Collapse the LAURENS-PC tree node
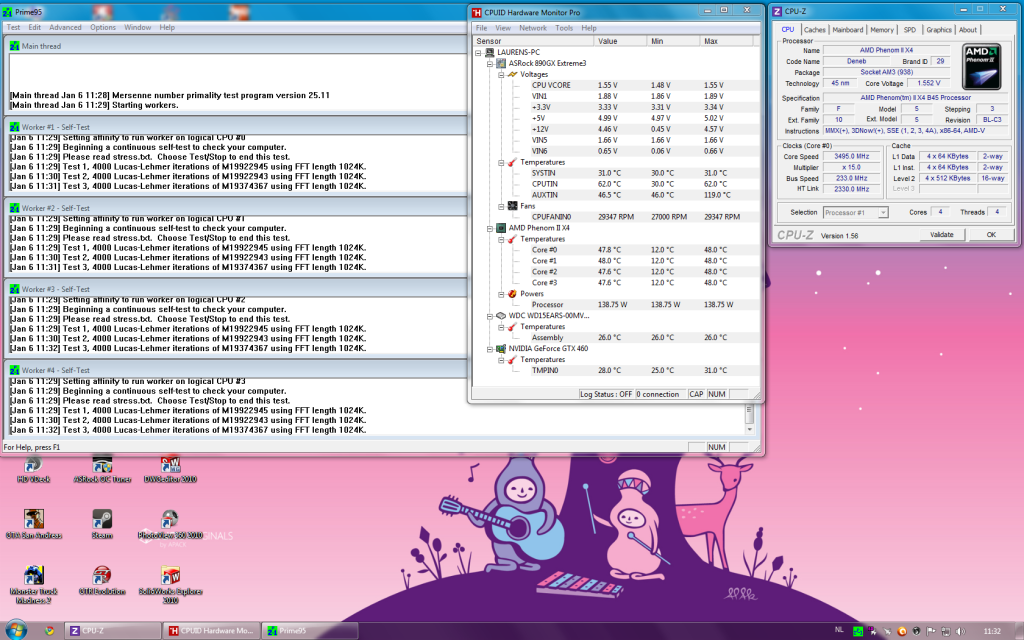 click(x=478, y=52)
